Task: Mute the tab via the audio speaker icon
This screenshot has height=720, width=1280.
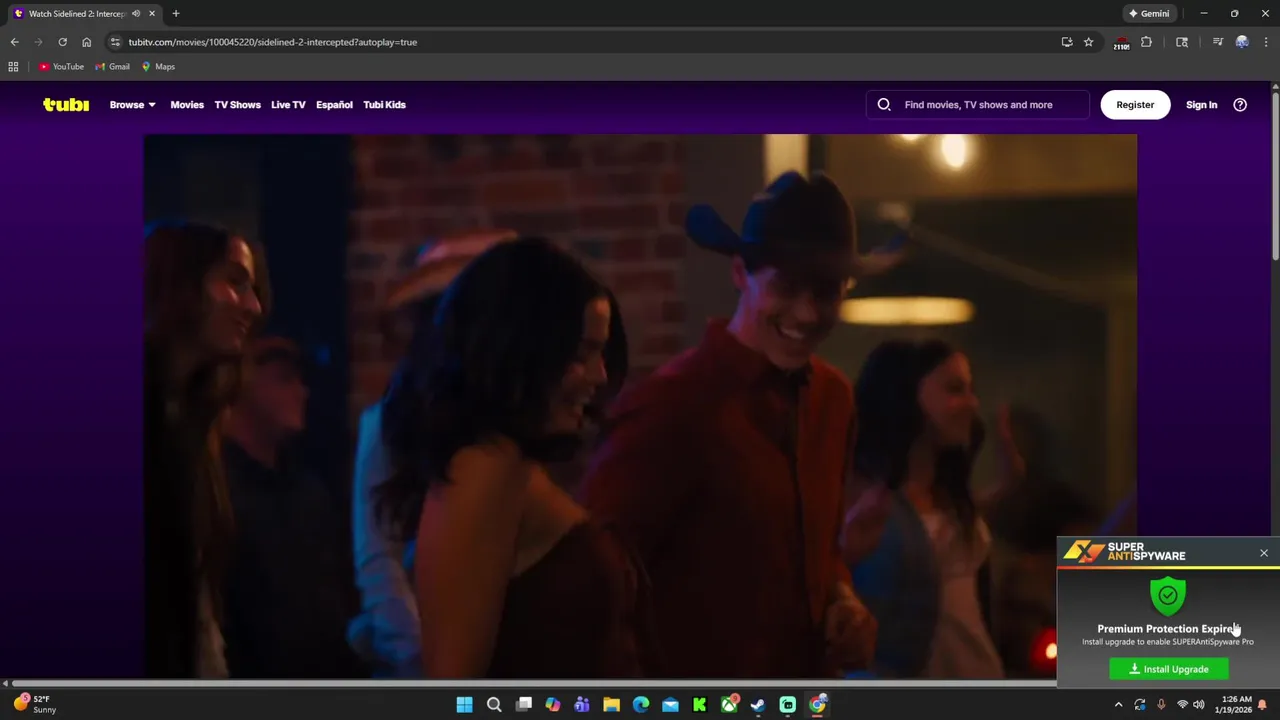Action: pos(136,14)
